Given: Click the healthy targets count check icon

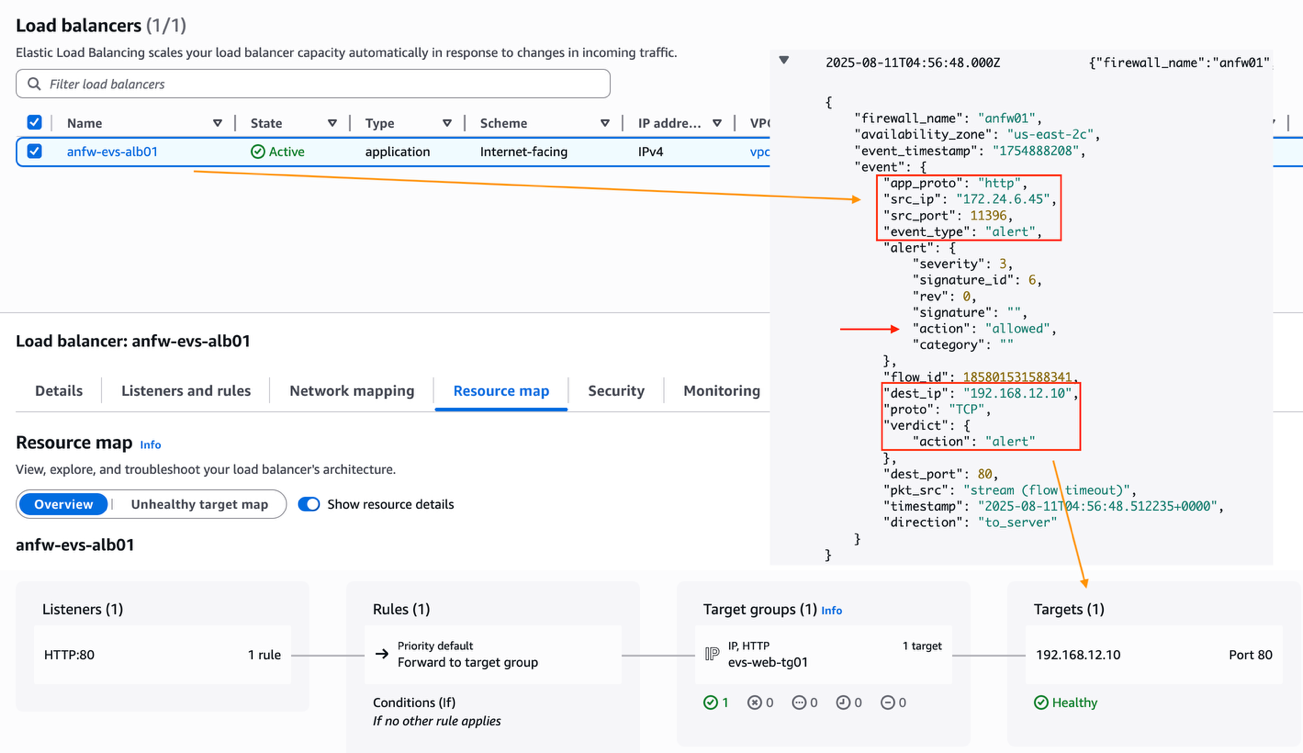Looking at the screenshot, I should 710,703.
